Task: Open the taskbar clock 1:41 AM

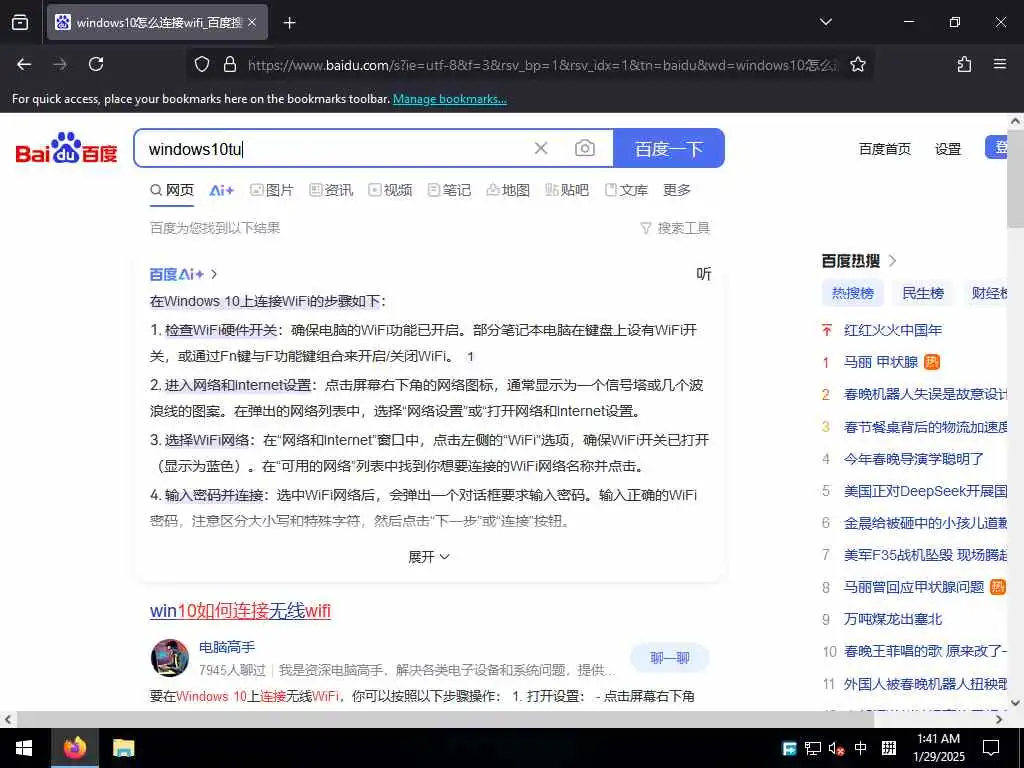Action: pyautogui.click(x=938, y=748)
